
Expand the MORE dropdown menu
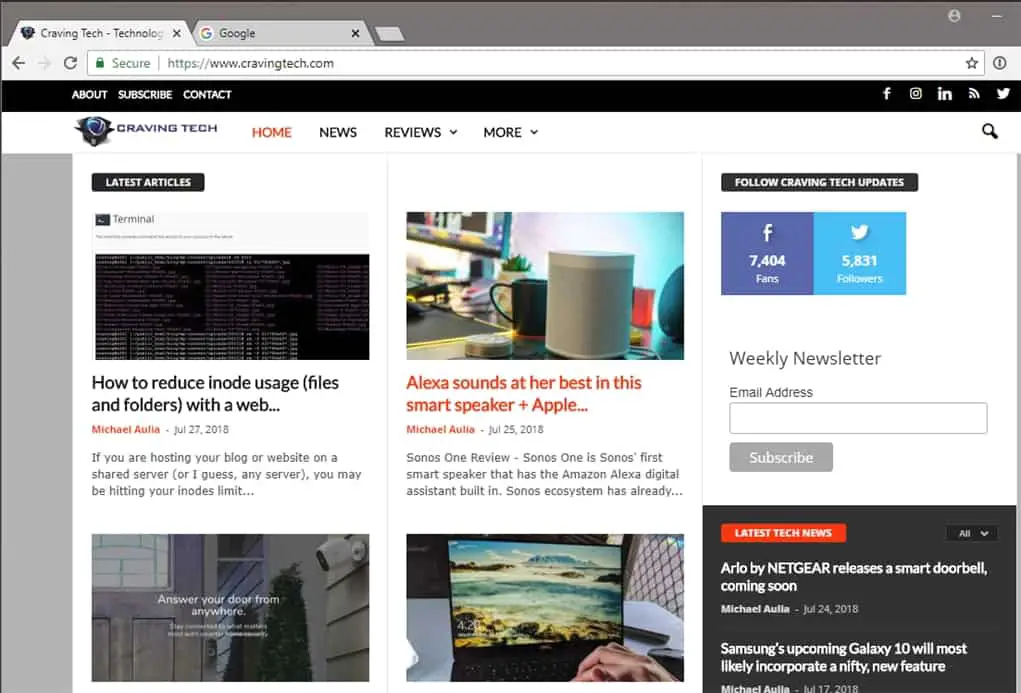pyautogui.click(x=510, y=132)
